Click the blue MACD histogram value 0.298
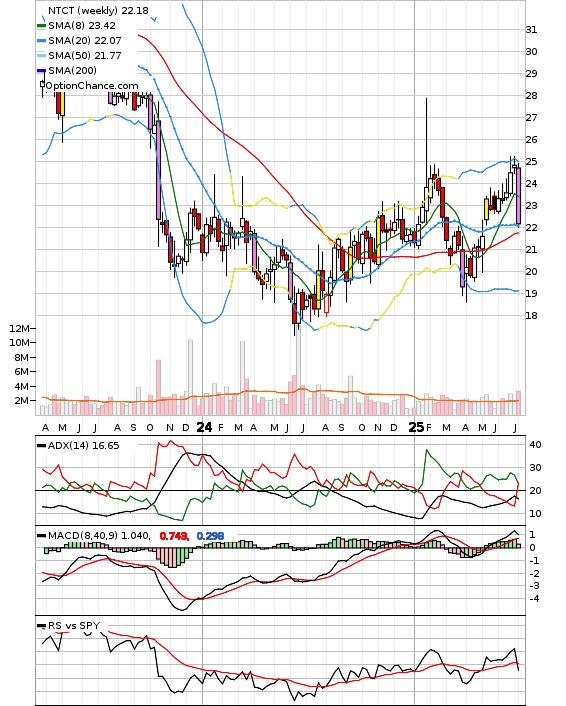 coord(210,536)
